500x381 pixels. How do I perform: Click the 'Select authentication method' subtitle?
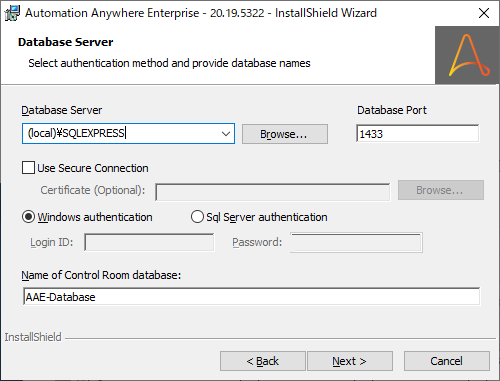point(169,63)
